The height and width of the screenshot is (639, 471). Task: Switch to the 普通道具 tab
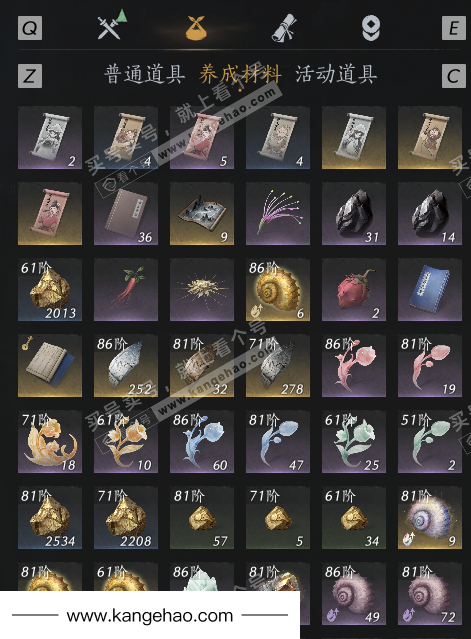point(145,74)
